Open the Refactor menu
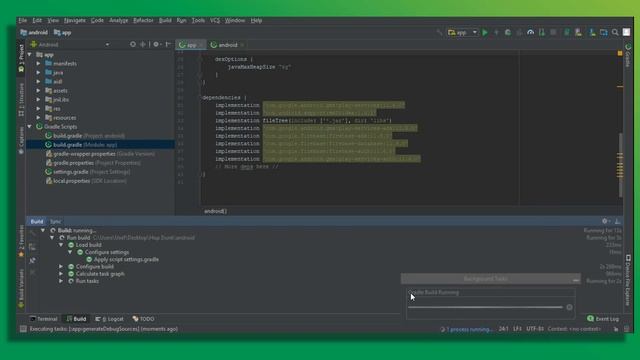The width and height of the screenshot is (640, 360). click(x=143, y=20)
